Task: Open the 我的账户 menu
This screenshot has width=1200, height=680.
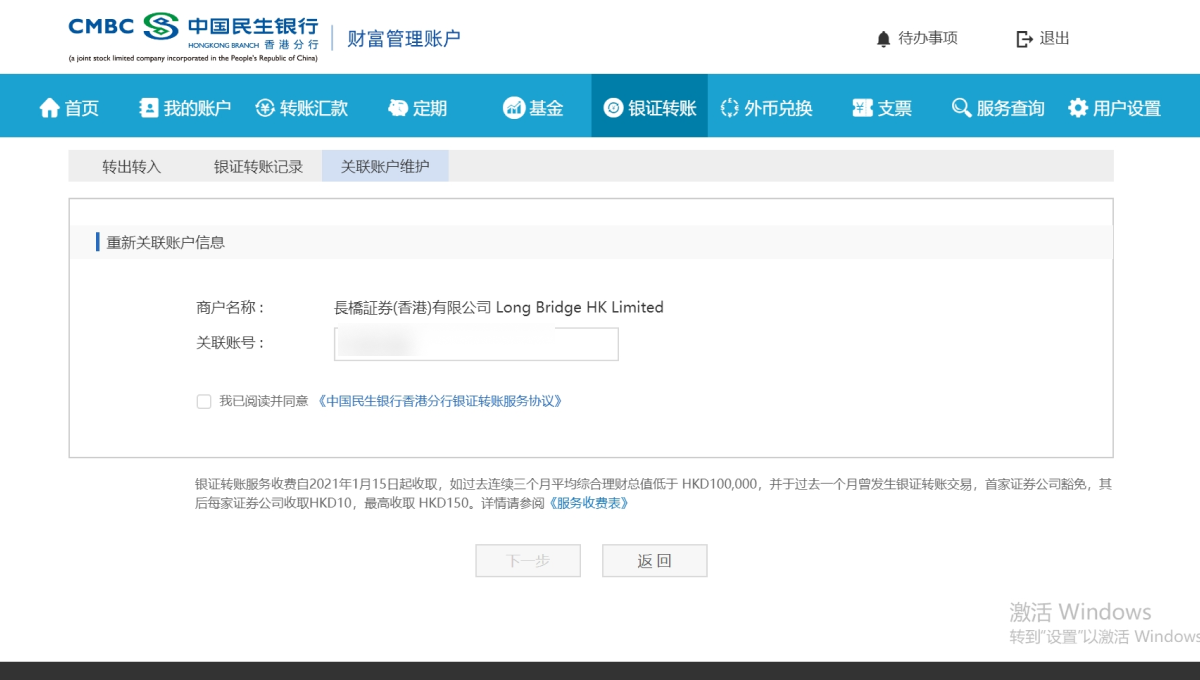Action: [x=186, y=108]
